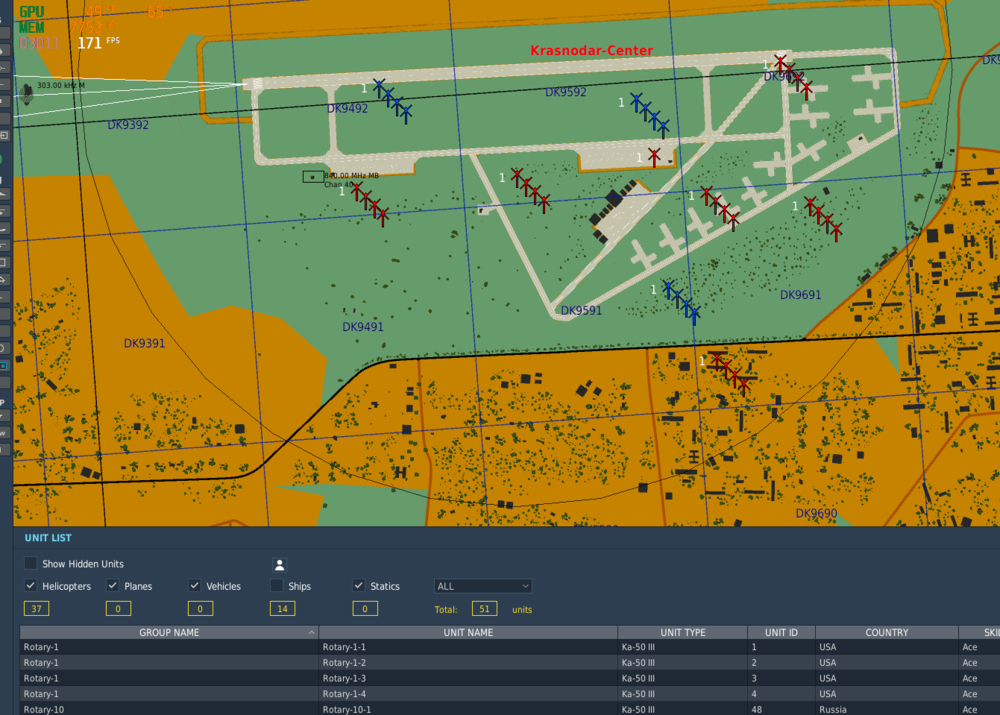Enable Show Hidden Units checkbox
This screenshot has height=715, width=1000.
pos(30,563)
